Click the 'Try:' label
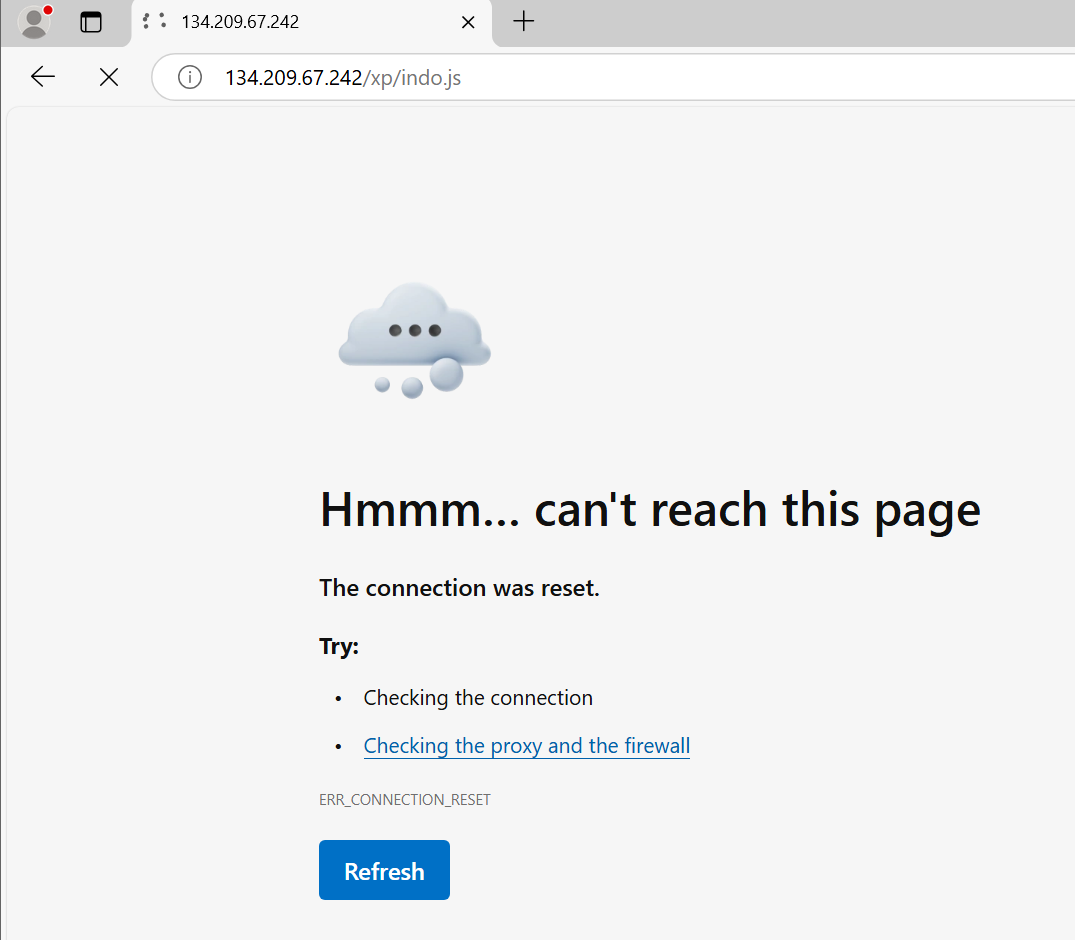Viewport: 1075px width, 940px height. click(x=339, y=646)
